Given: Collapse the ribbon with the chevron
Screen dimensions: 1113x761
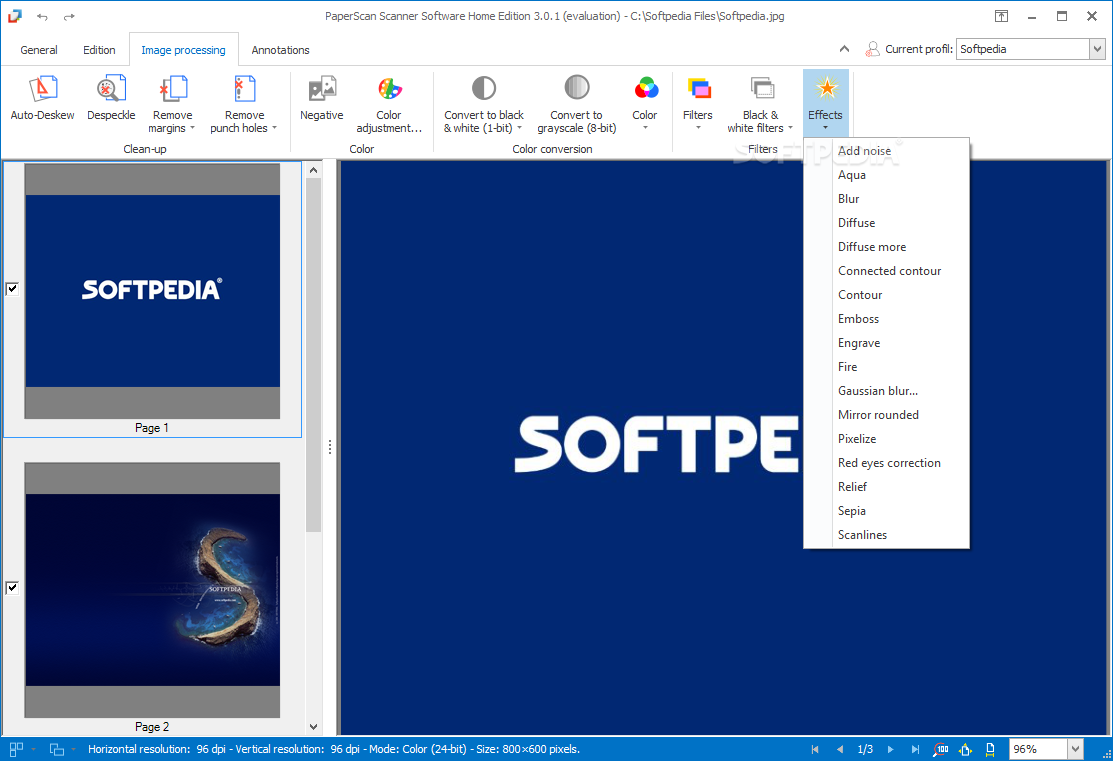Looking at the screenshot, I should tap(844, 49).
